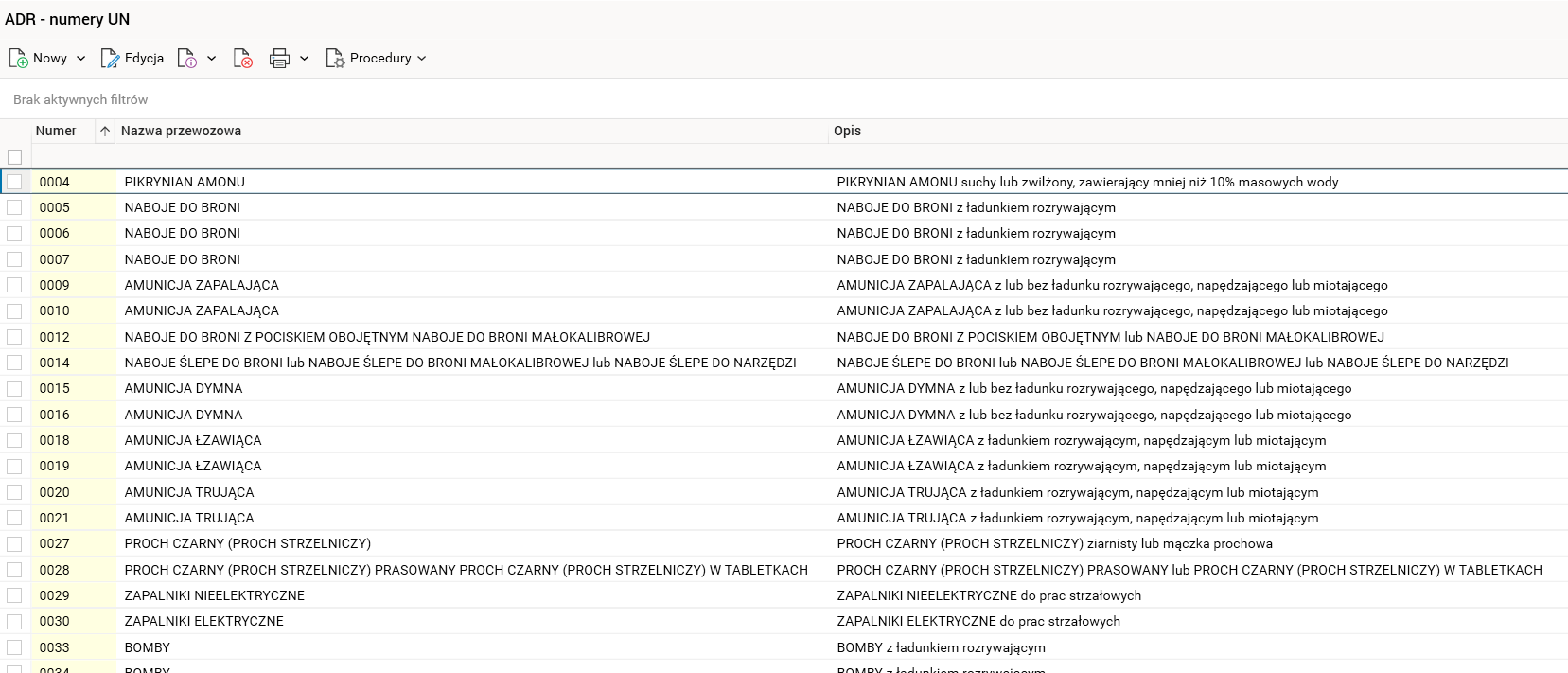1568x673 pixels.
Task: Click the printer icon
Action: tap(279, 59)
